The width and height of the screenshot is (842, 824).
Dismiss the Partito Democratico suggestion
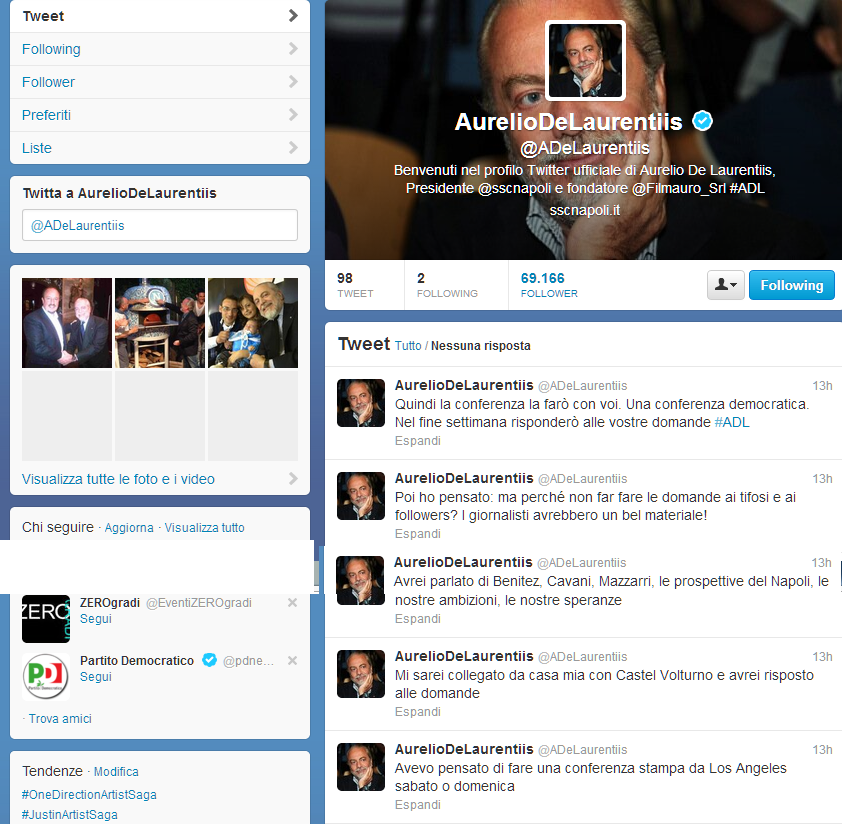click(x=292, y=661)
